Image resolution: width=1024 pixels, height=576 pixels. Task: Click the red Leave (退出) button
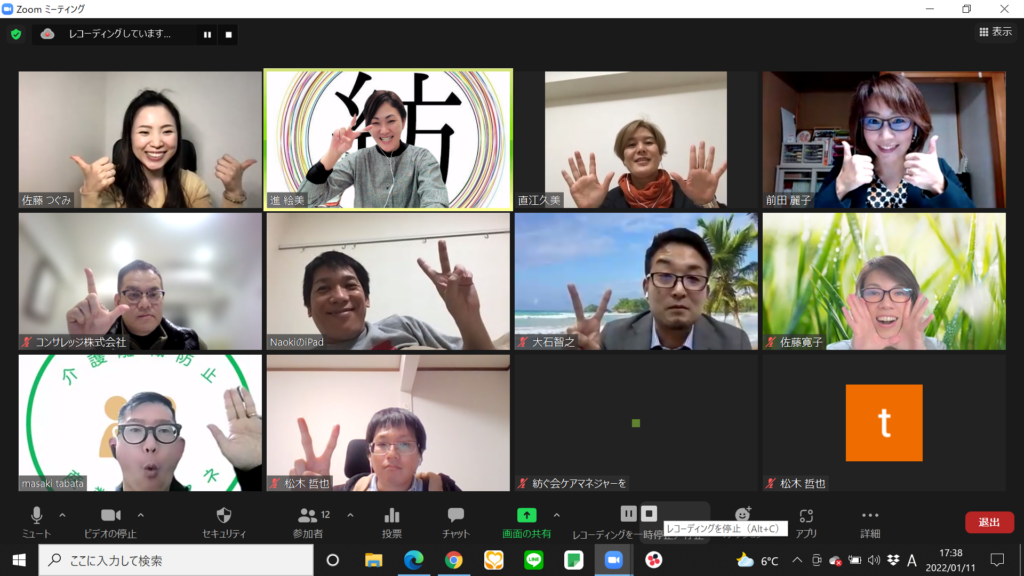pyautogui.click(x=989, y=522)
